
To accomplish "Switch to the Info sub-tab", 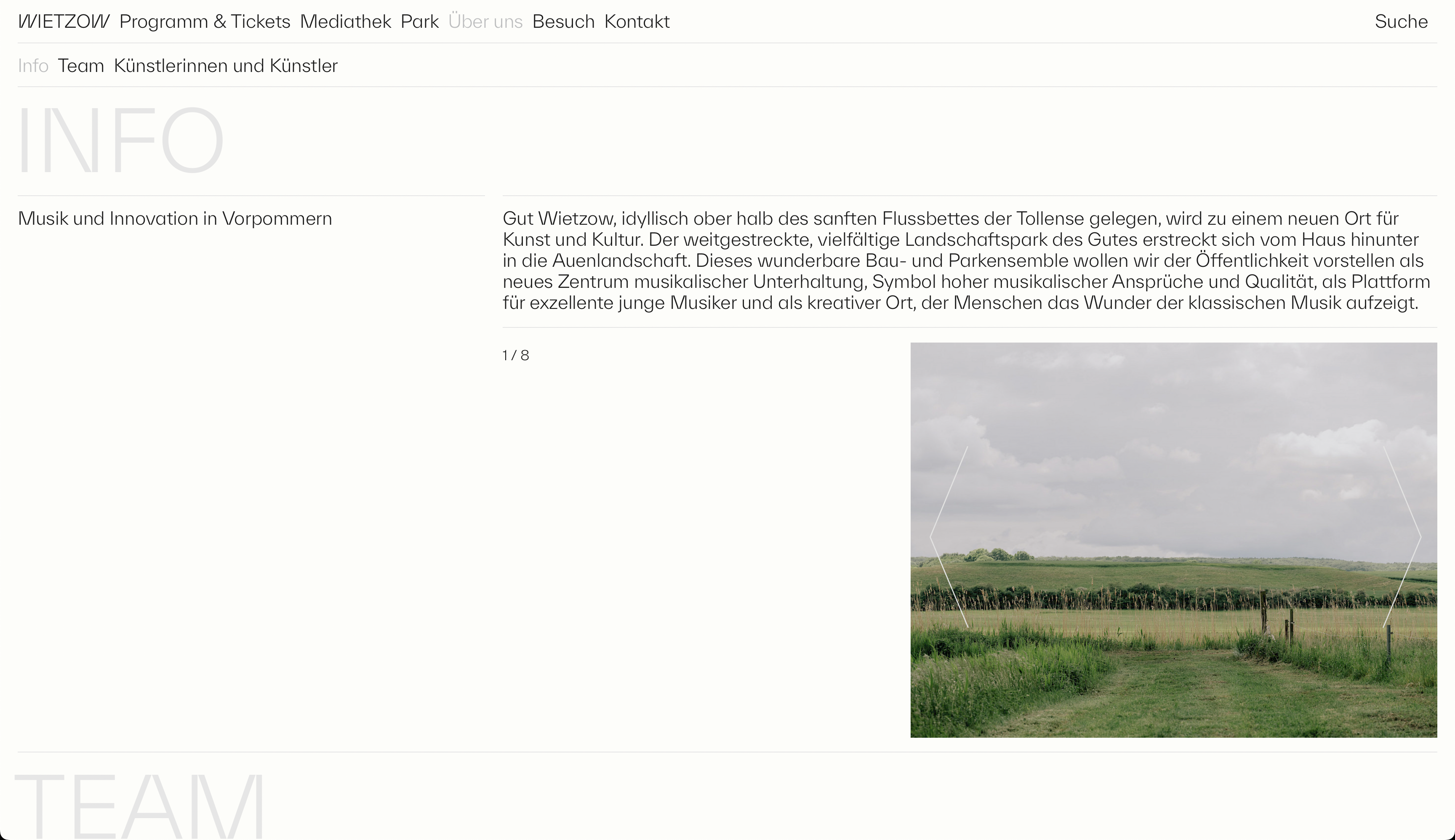I will [x=33, y=66].
